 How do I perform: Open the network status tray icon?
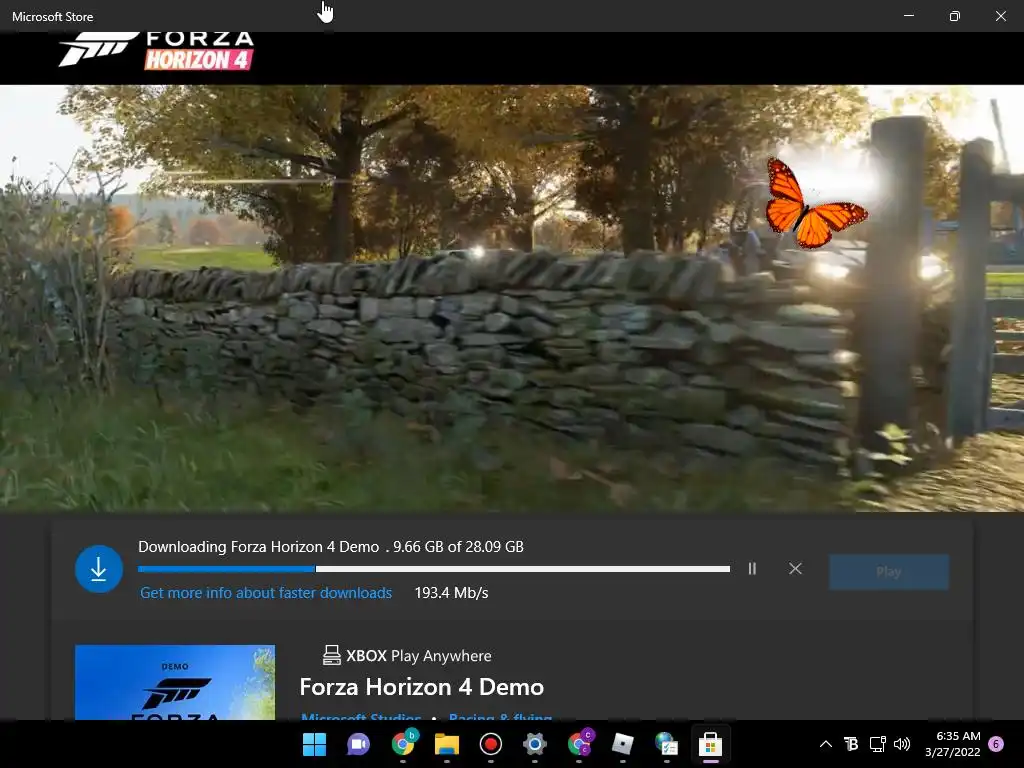877,744
